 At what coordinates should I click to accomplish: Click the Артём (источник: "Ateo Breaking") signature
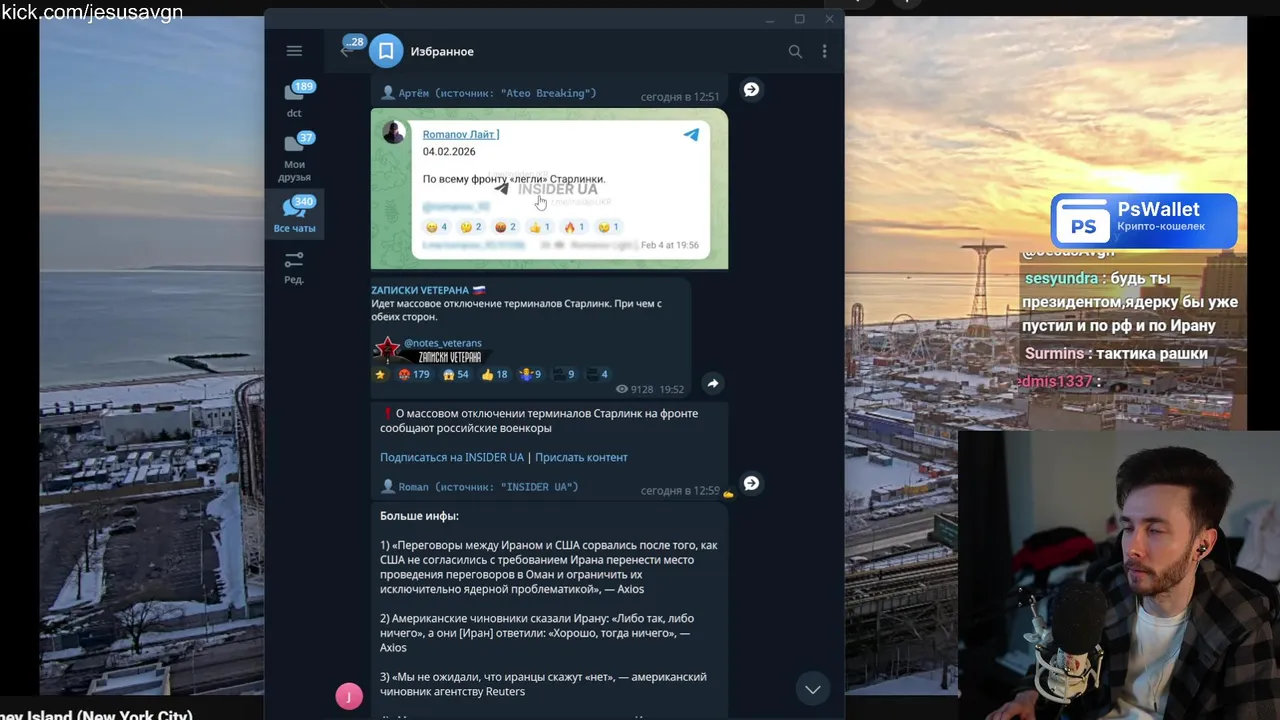click(x=488, y=93)
